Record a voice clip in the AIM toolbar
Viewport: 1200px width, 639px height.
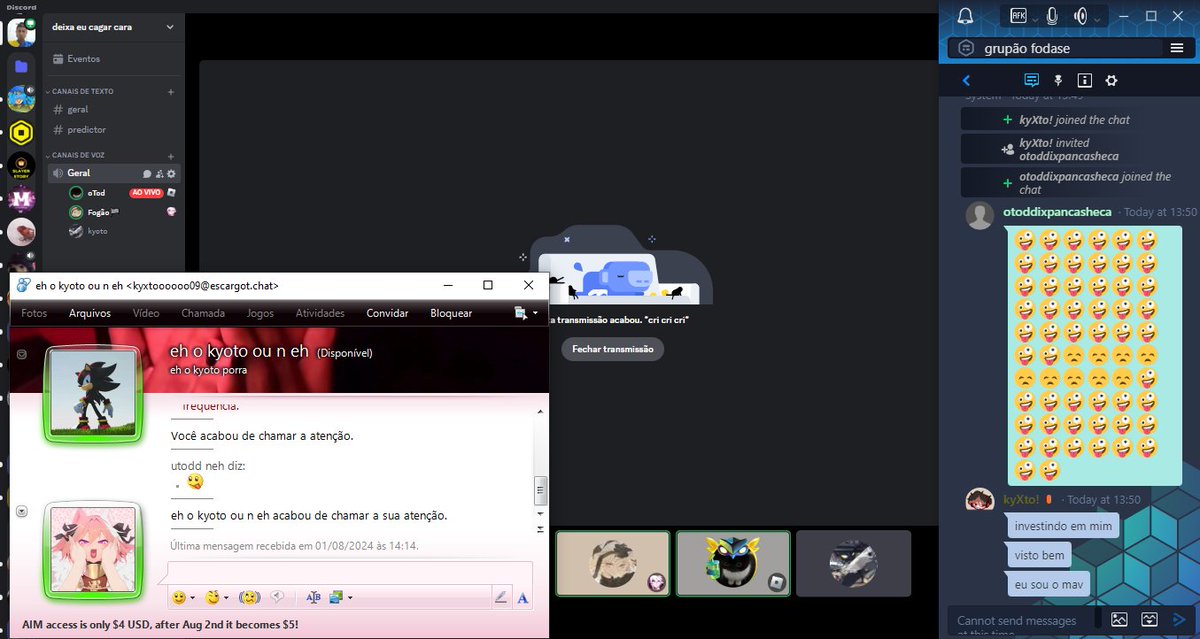[x=277, y=596]
